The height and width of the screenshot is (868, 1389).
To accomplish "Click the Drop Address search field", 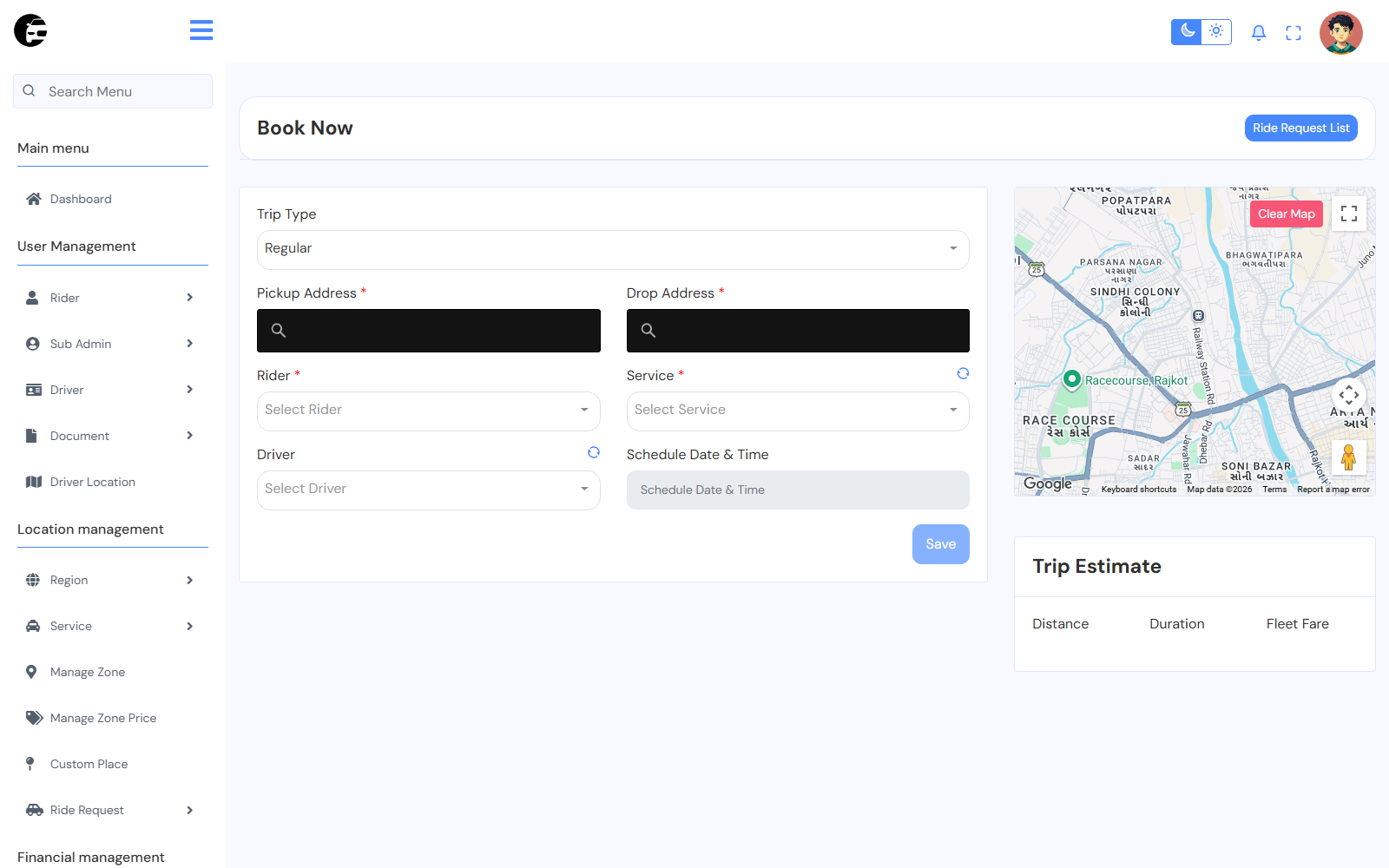I will click(x=798, y=331).
